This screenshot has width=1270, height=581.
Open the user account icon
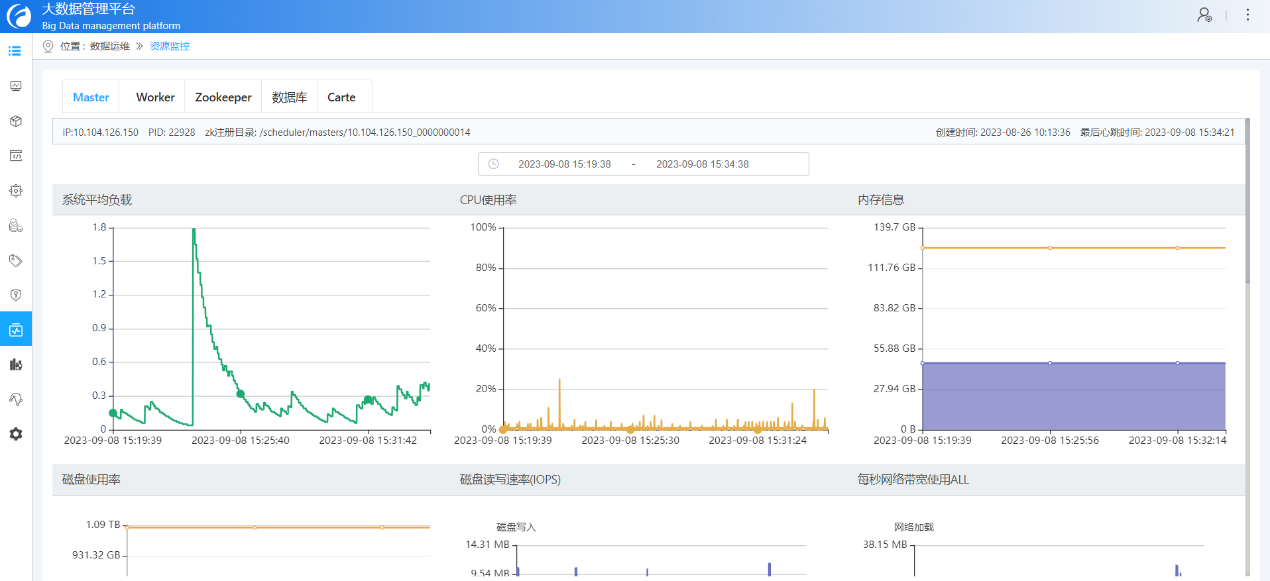coord(1204,15)
